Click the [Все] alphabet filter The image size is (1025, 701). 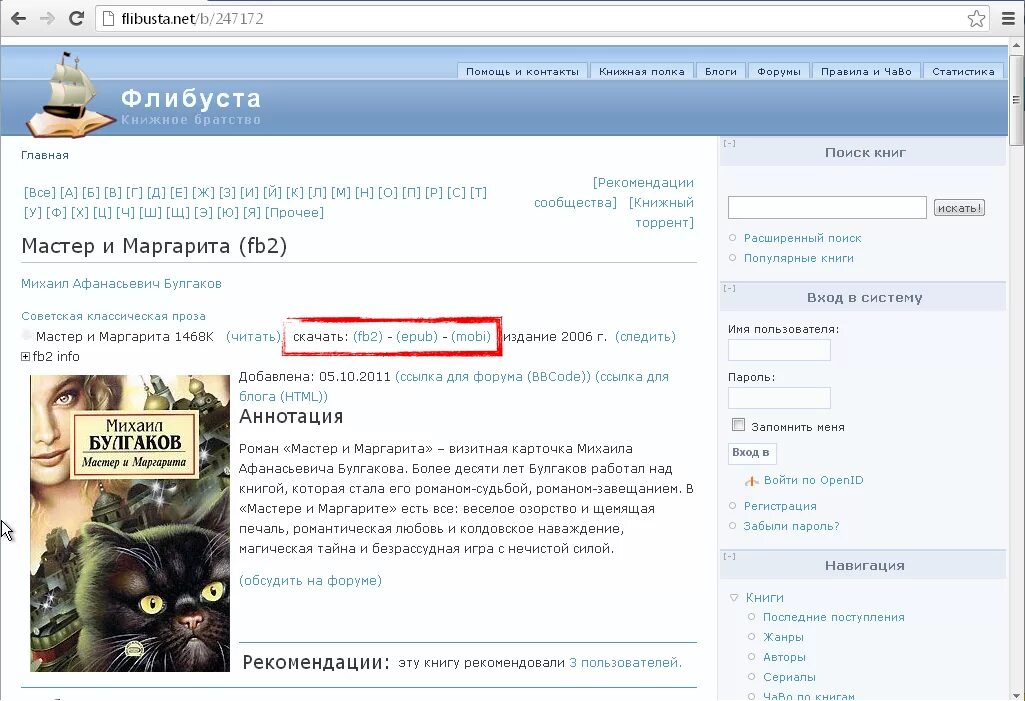[x=40, y=192]
